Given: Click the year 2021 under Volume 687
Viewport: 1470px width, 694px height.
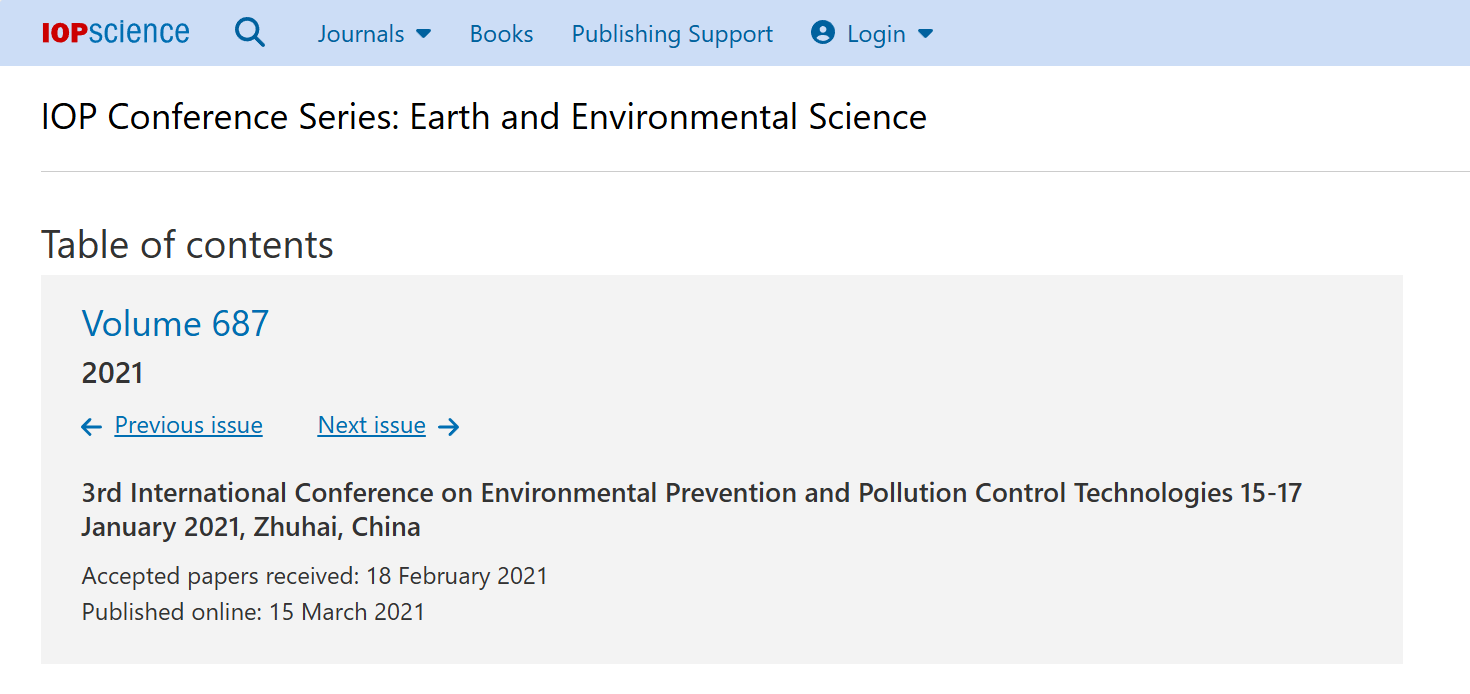Looking at the screenshot, I should click(113, 373).
